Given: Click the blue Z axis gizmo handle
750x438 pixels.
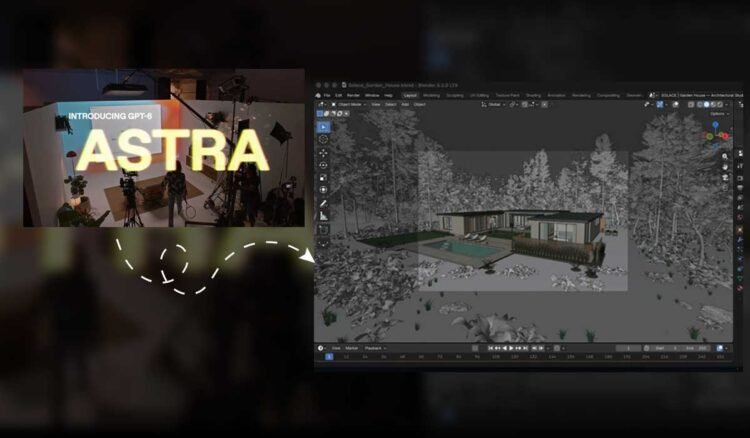Looking at the screenshot, I should [x=715, y=125].
